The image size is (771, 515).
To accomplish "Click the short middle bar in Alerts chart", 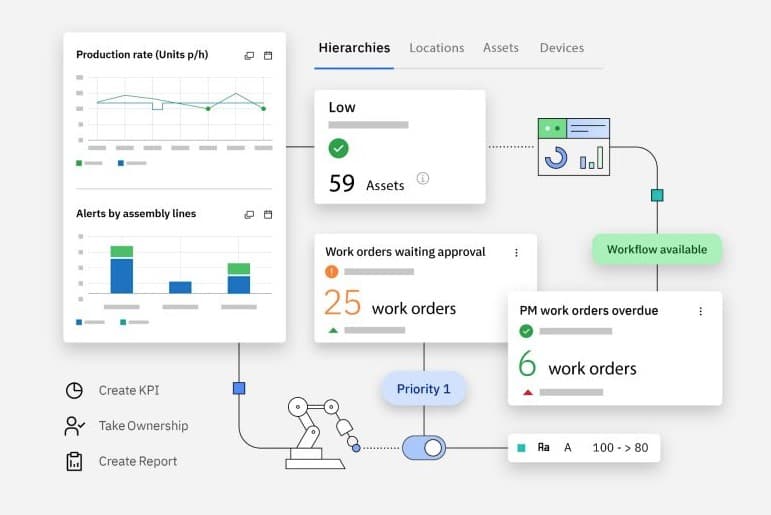I will tap(180, 287).
